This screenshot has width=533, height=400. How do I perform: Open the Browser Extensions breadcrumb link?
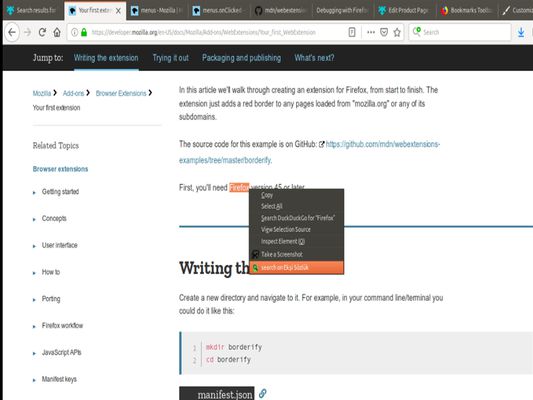[121, 93]
